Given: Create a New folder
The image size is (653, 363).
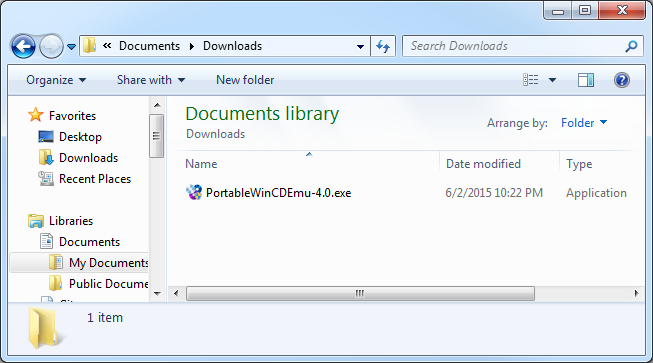Looking at the screenshot, I should 245,80.
